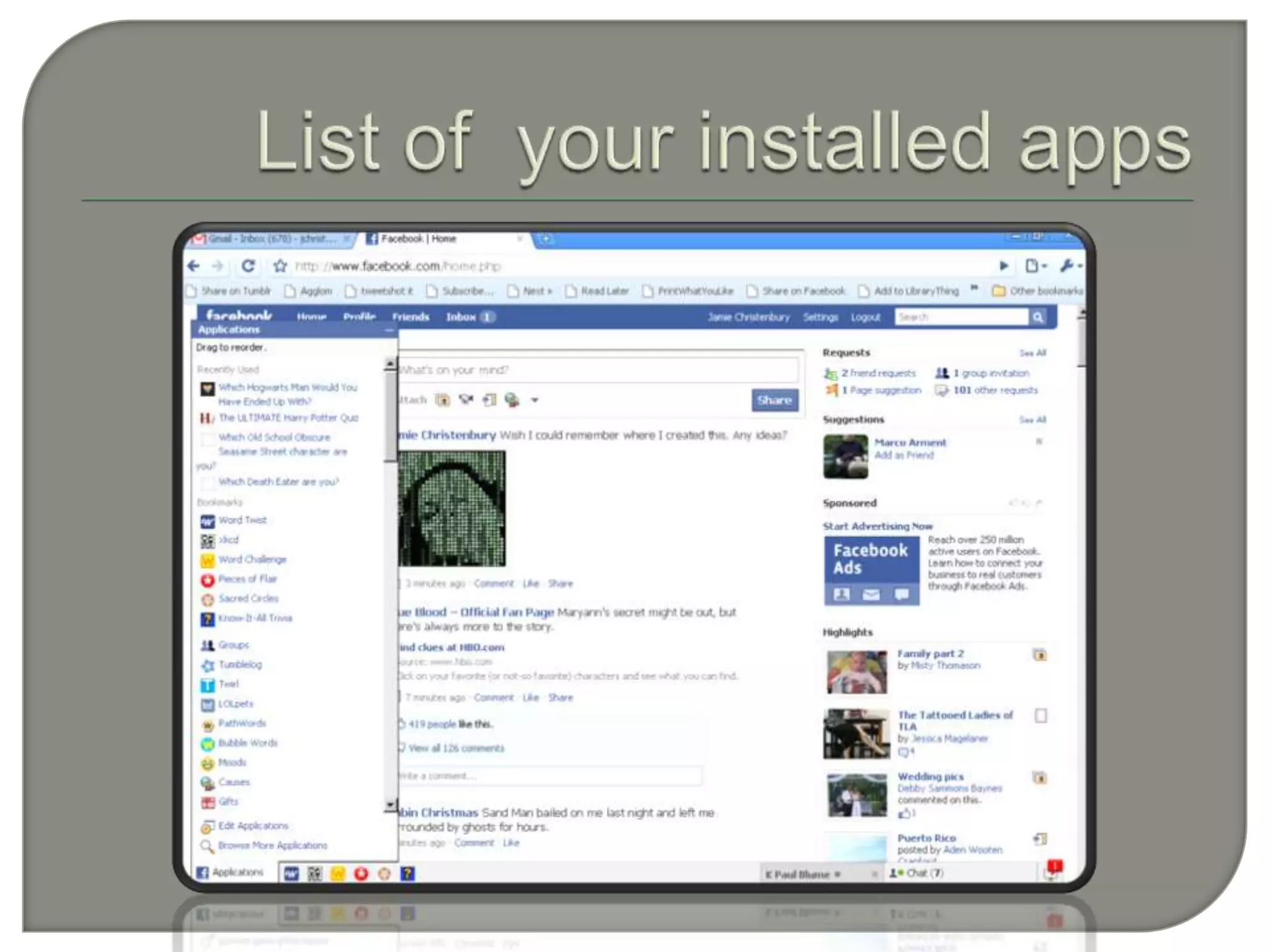The image size is (1270, 952).
Task: Click Word Twist icon in bottom dock
Action: (x=291, y=874)
